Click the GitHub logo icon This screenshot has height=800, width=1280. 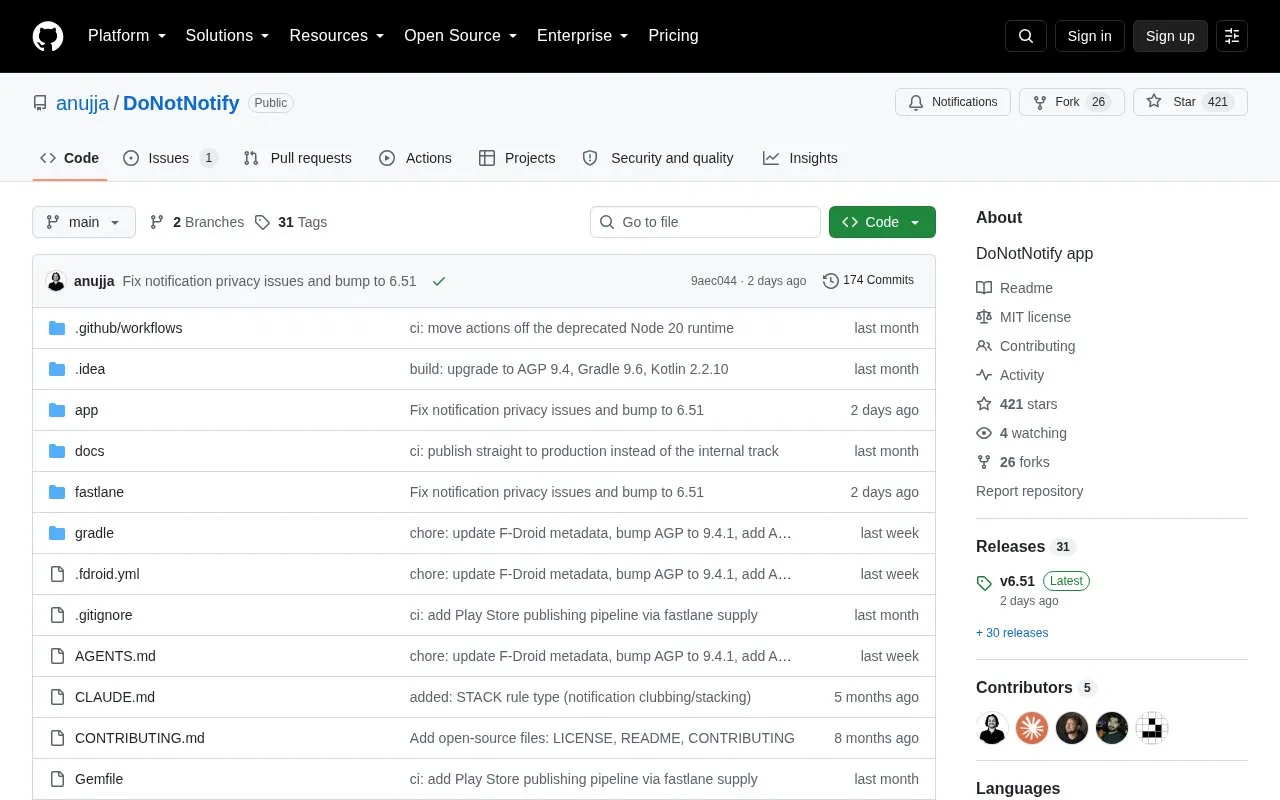point(48,36)
